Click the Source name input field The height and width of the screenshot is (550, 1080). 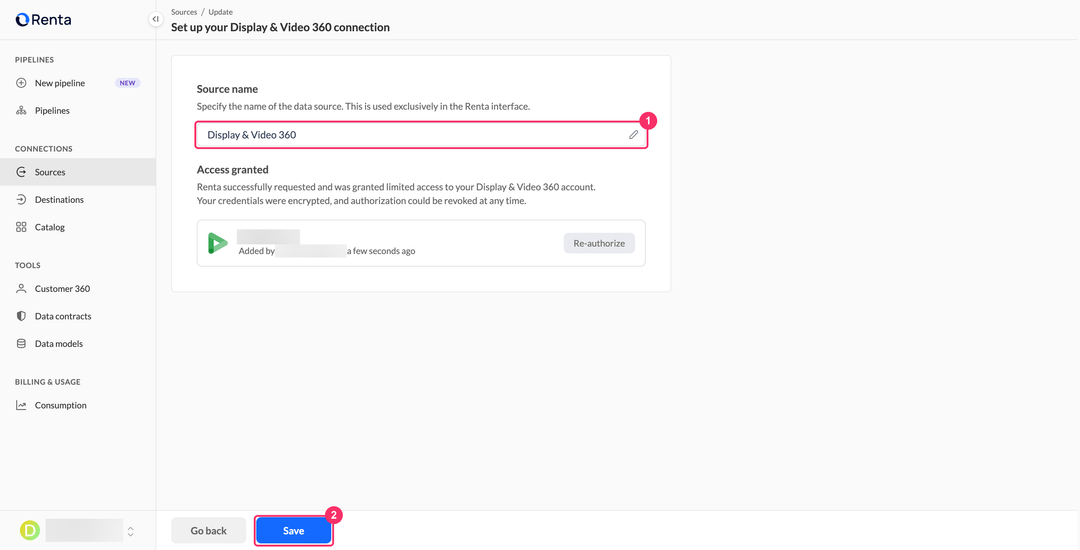pos(421,135)
